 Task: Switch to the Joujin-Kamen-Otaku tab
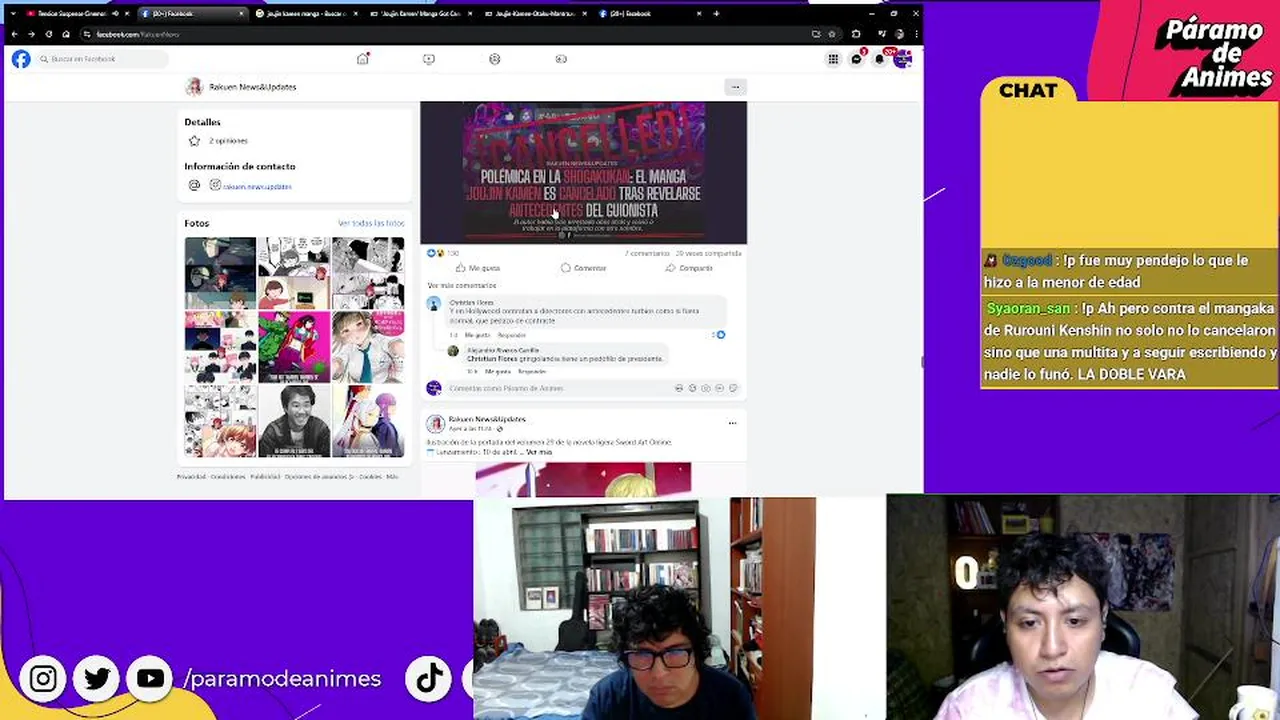[535, 14]
